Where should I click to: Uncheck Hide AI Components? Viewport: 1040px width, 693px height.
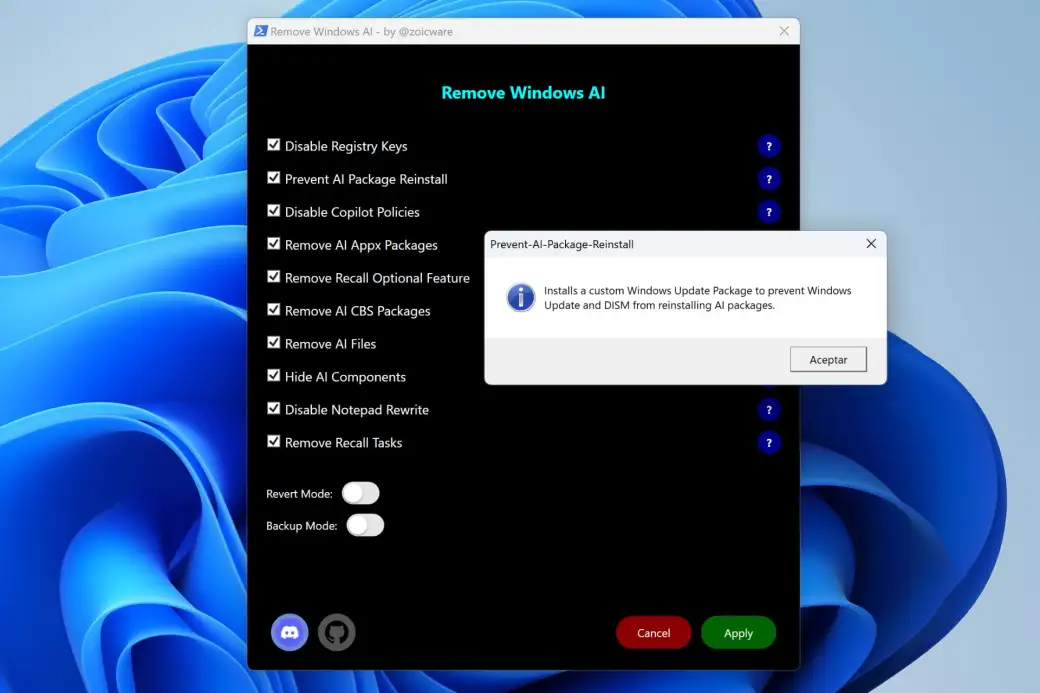tap(273, 376)
